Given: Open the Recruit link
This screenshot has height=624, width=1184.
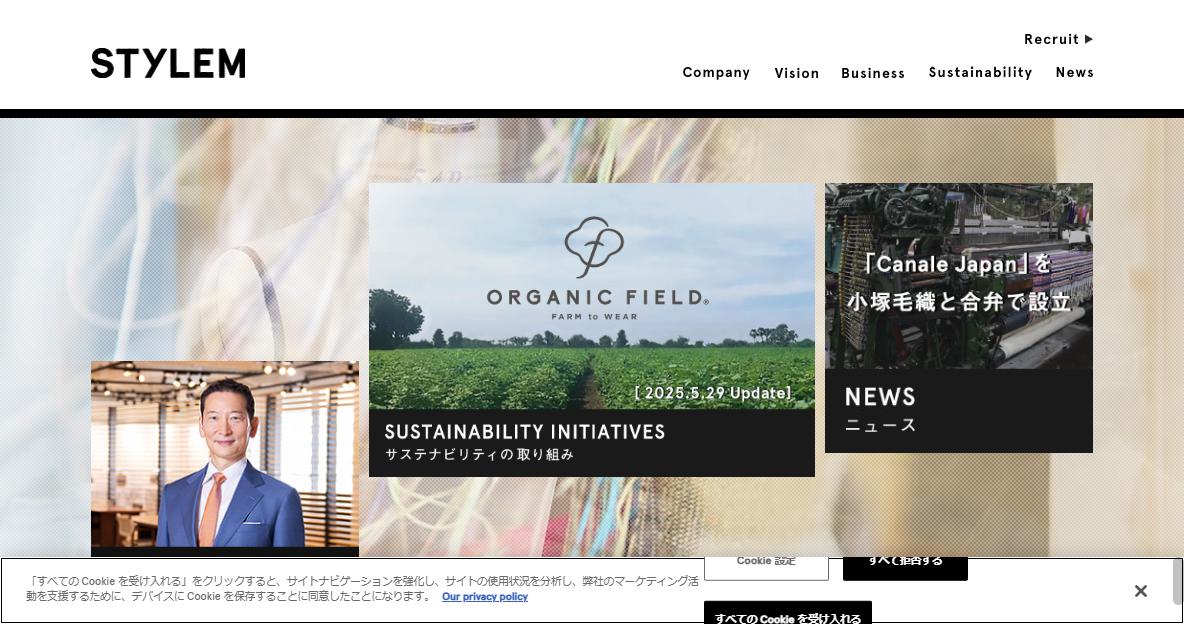Looking at the screenshot, I should click(x=1058, y=39).
